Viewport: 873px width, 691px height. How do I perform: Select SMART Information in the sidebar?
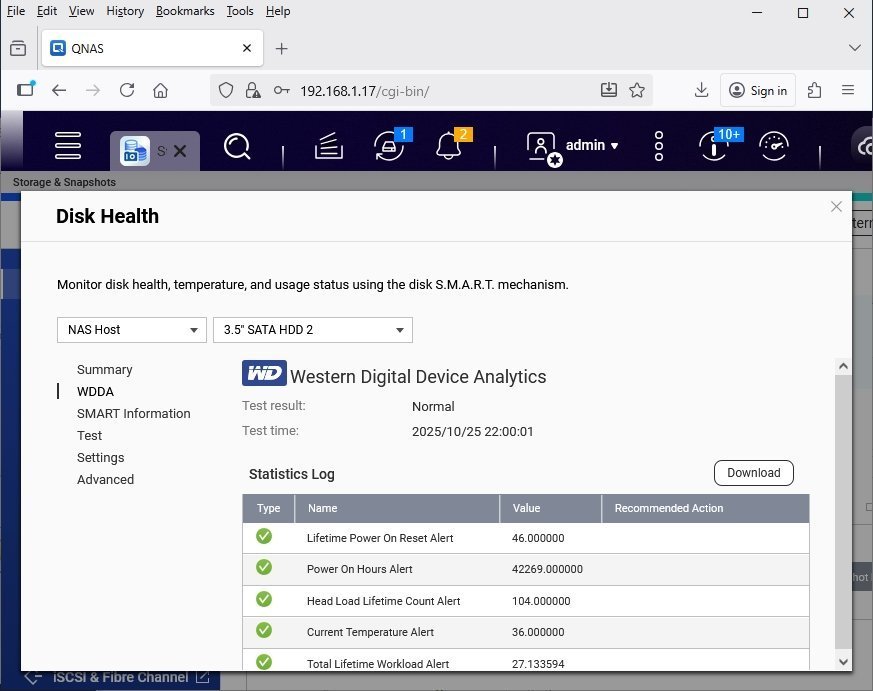(x=133, y=414)
